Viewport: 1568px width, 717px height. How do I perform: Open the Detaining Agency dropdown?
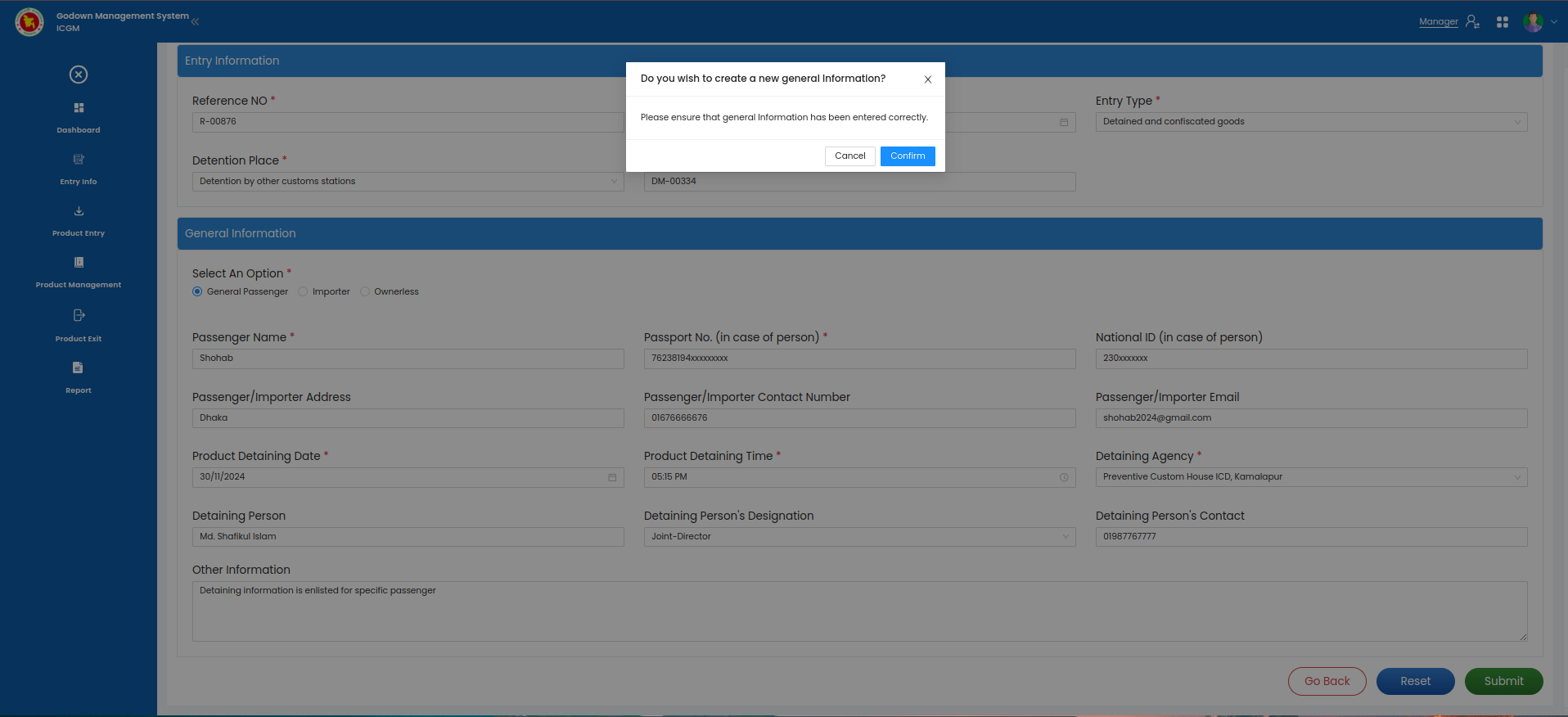[1310, 477]
